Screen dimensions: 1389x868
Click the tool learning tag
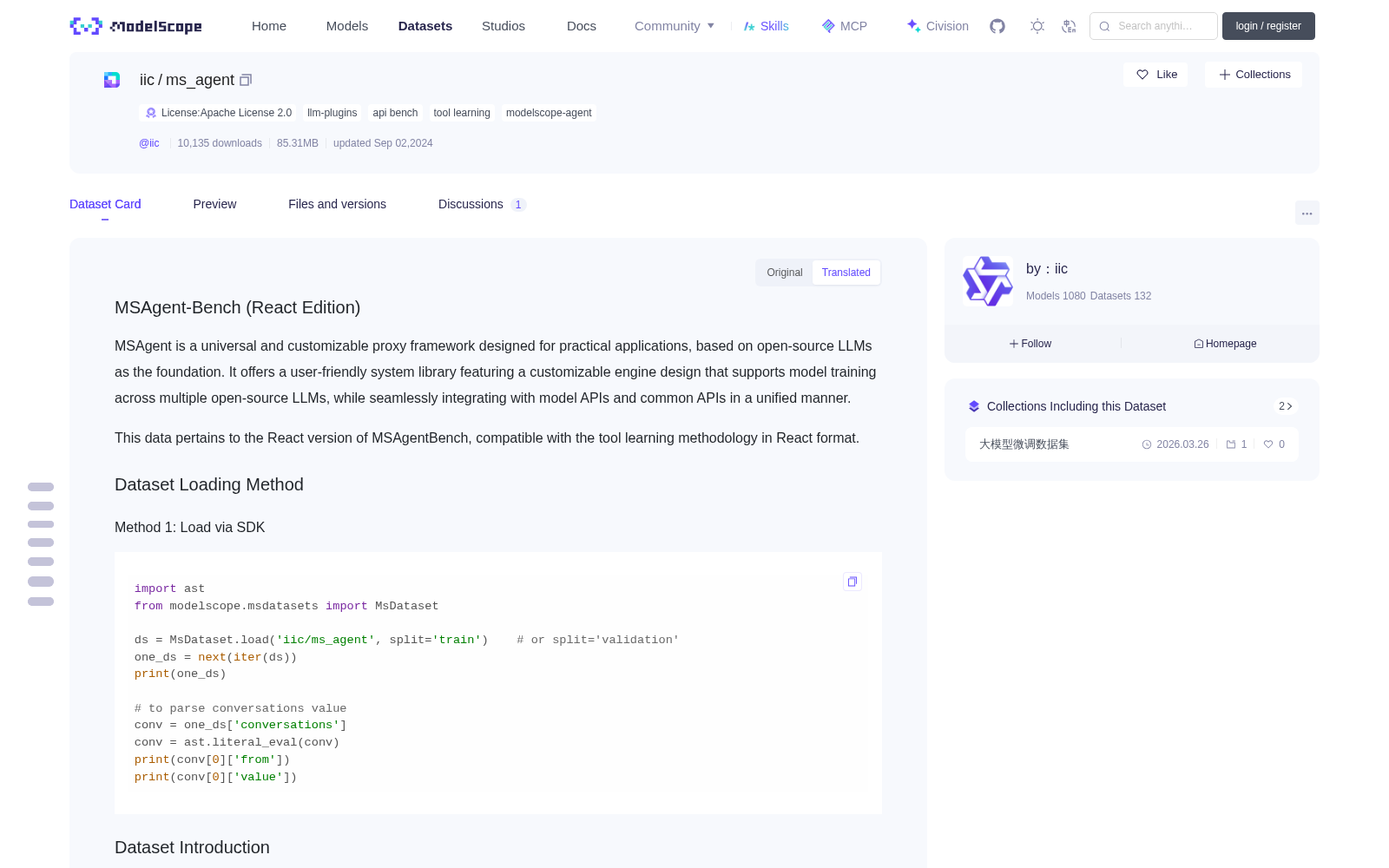tap(462, 113)
